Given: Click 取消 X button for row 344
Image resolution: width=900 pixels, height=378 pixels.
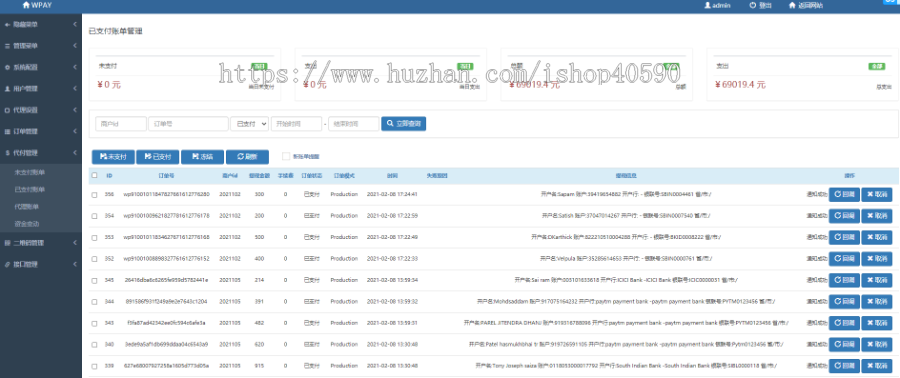Looking at the screenshot, I should [876, 301].
